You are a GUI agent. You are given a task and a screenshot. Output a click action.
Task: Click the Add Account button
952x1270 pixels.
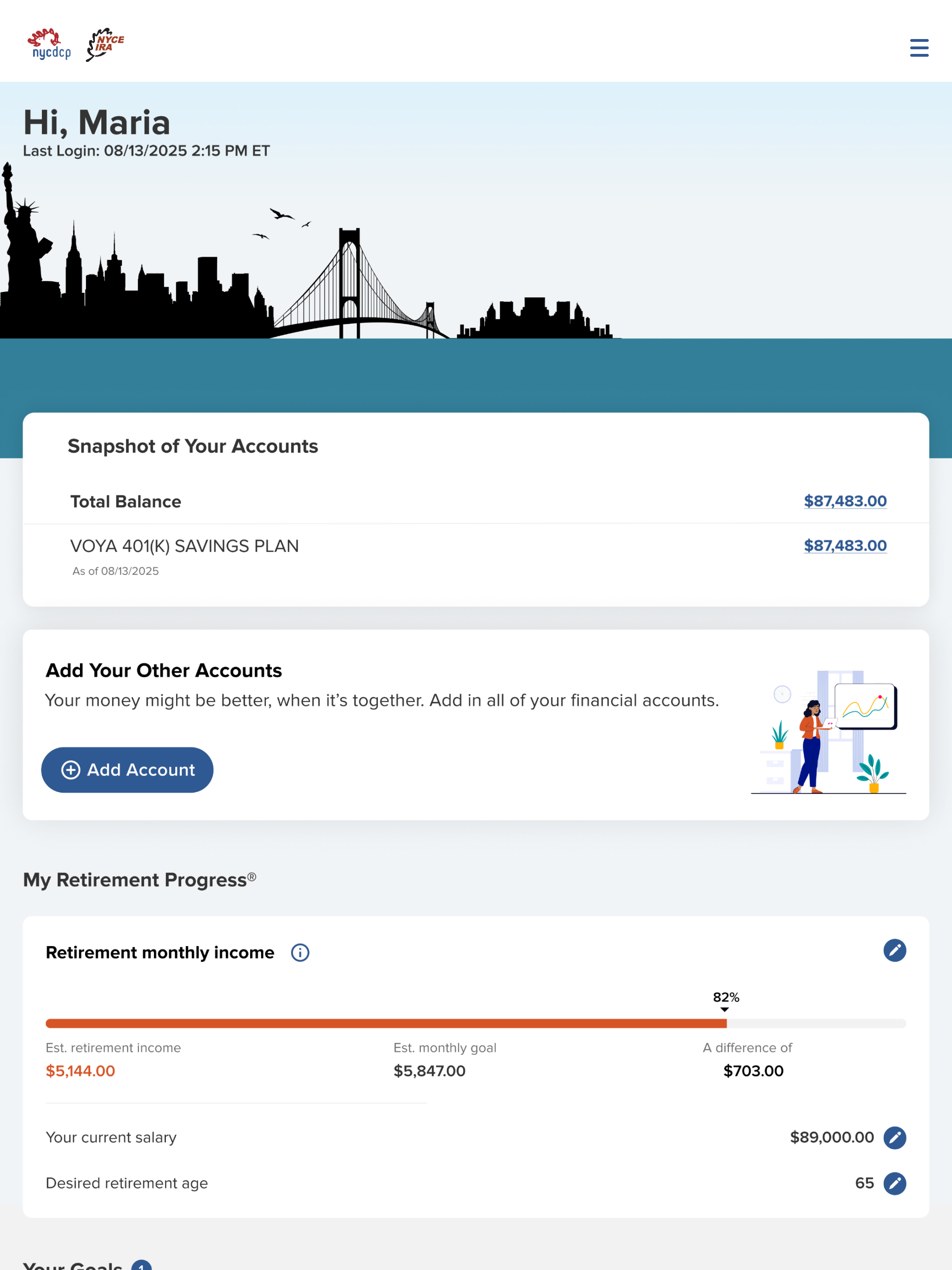[127, 770]
